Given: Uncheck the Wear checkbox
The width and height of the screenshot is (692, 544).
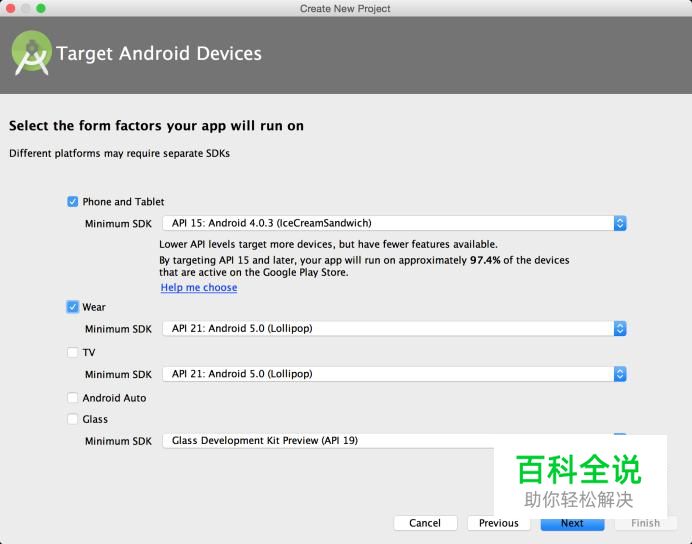Looking at the screenshot, I should click(x=72, y=307).
